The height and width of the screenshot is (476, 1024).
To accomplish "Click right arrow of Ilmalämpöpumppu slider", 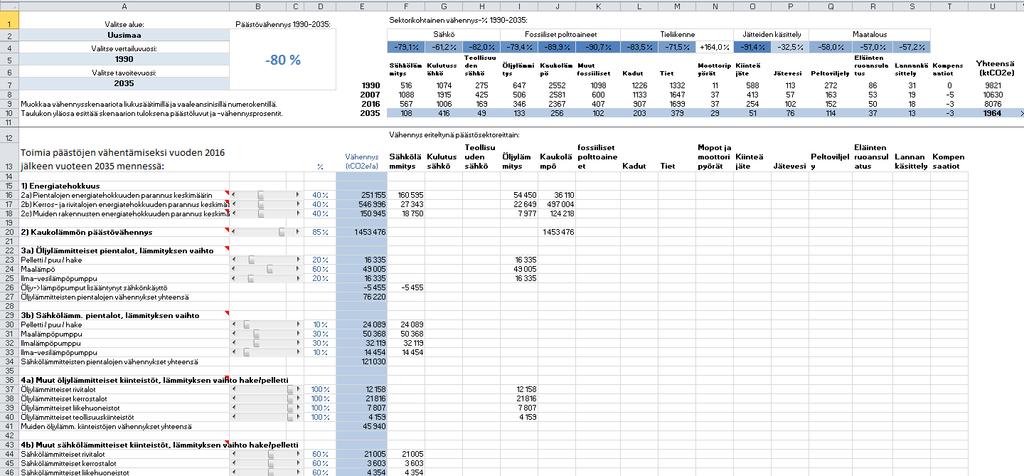I will (298, 343).
